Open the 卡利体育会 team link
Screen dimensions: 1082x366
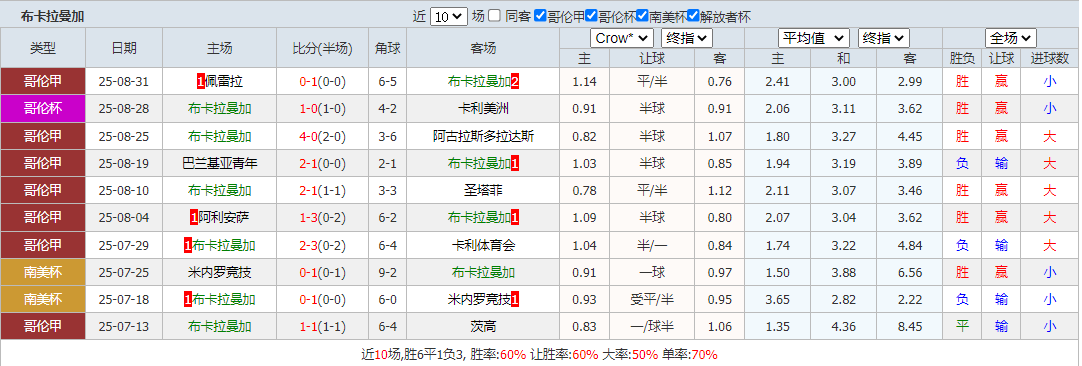(483, 245)
